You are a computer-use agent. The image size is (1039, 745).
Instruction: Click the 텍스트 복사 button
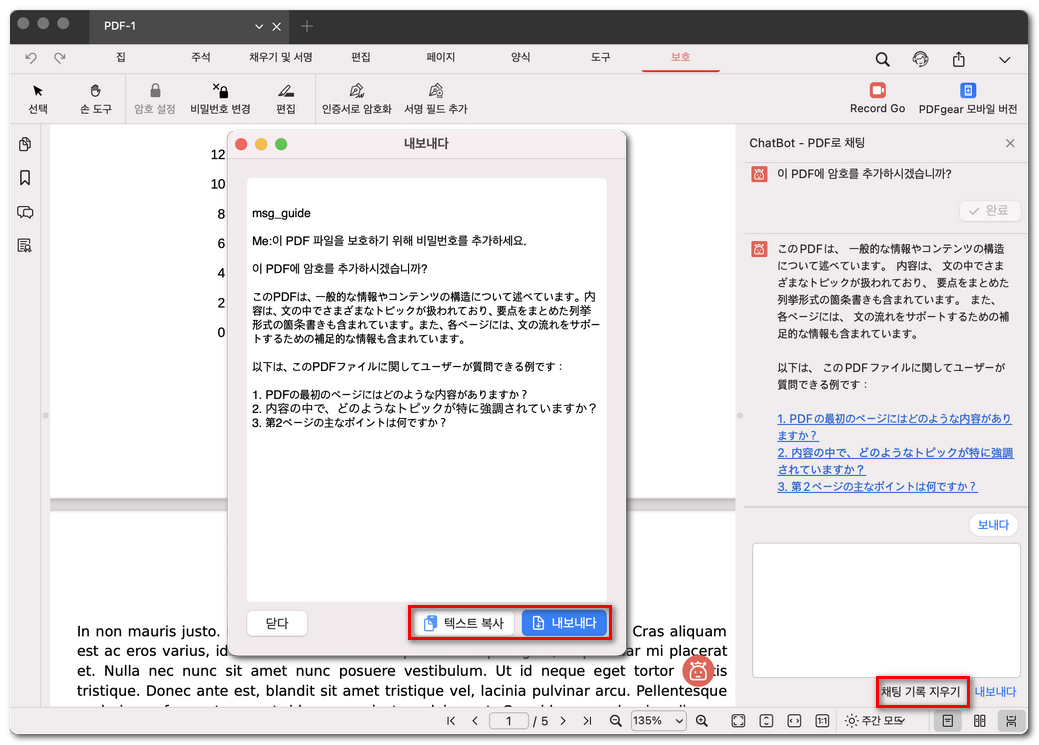(x=464, y=623)
